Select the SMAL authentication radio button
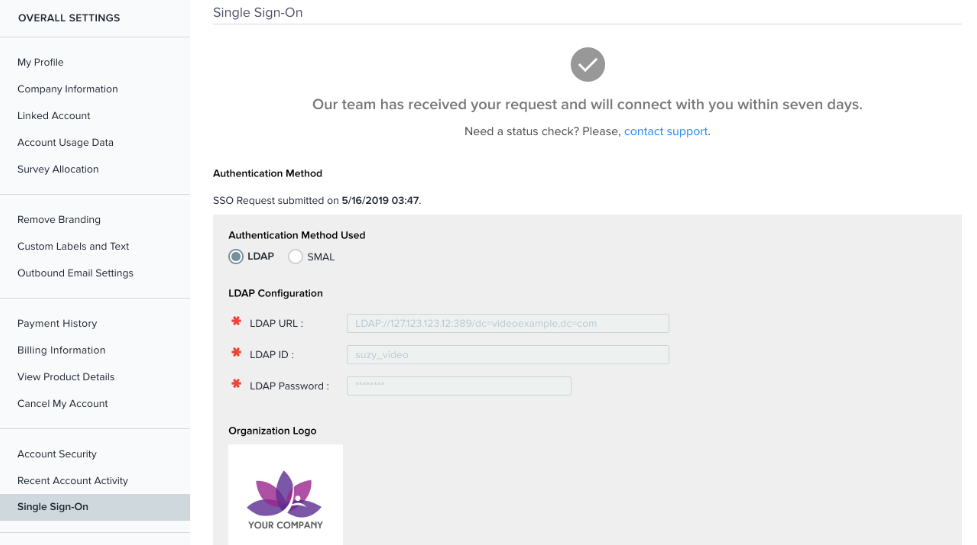977x545 pixels. click(x=295, y=257)
